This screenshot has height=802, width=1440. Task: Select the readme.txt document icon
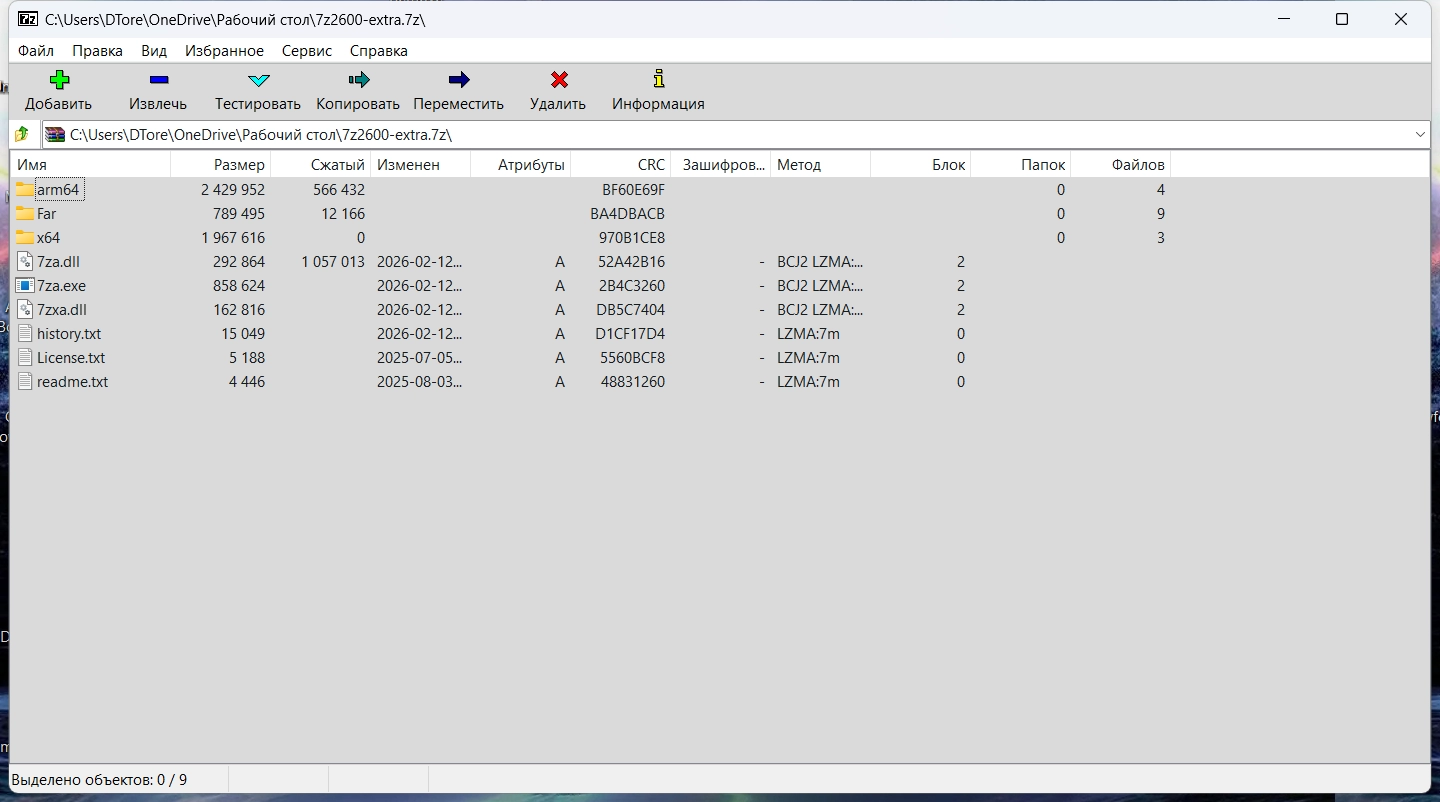click(x=25, y=382)
